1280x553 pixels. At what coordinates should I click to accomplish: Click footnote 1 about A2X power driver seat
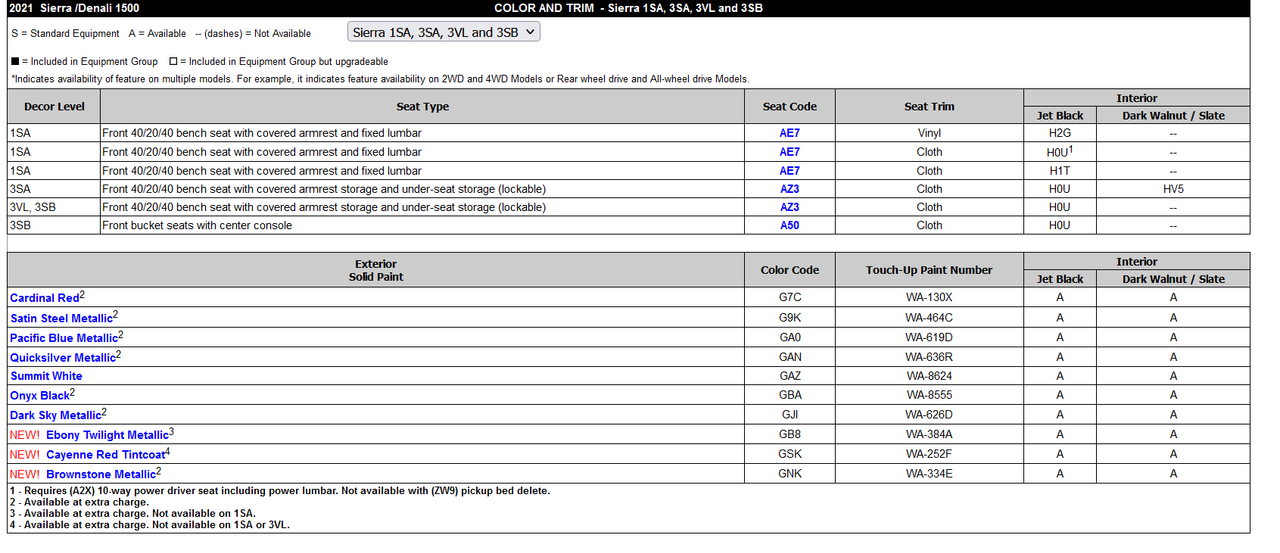(x=280, y=491)
